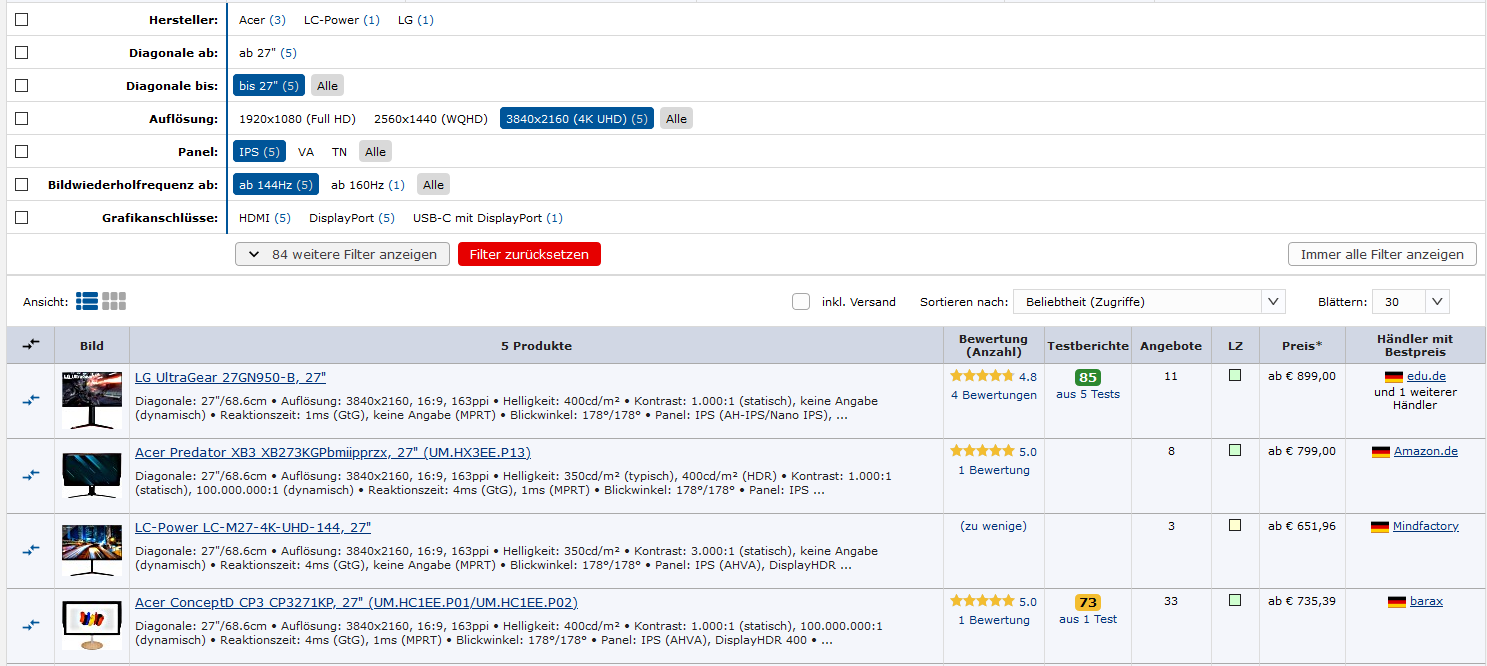Open Sortieren nach dropdown
The height and width of the screenshot is (666, 1487).
1148,302
